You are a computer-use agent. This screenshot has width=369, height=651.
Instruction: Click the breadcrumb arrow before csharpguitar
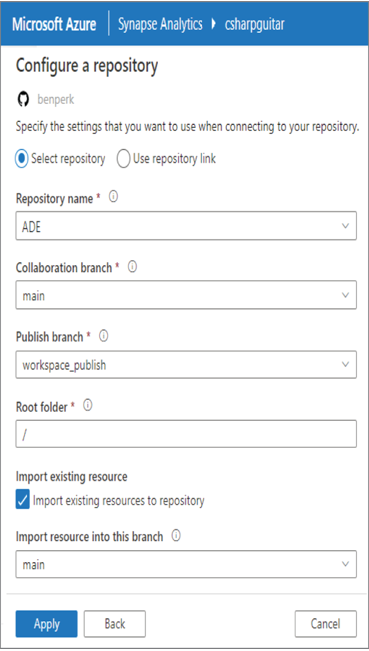pyautogui.click(x=214, y=24)
